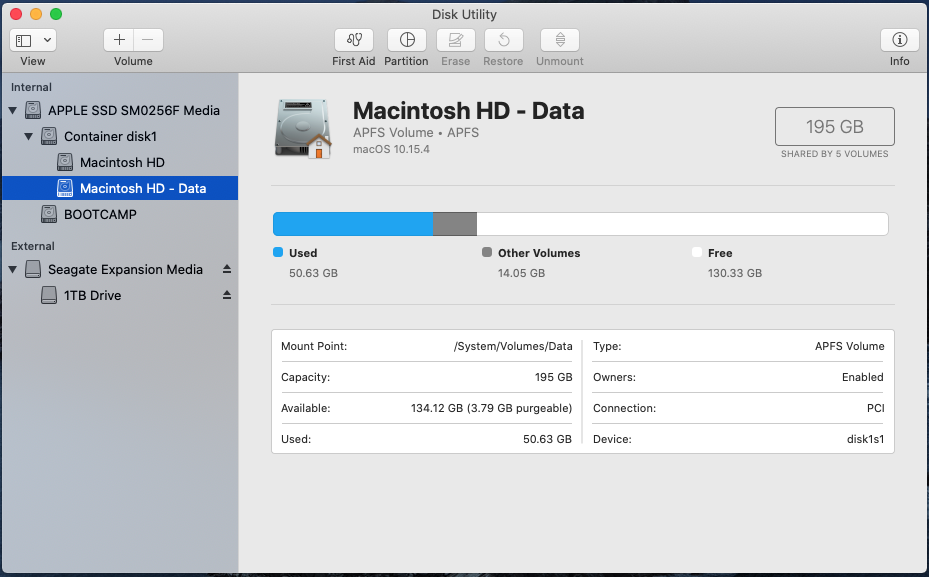Screen dimensions: 929x577
Task: Open the Info panel
Action: 898,41
